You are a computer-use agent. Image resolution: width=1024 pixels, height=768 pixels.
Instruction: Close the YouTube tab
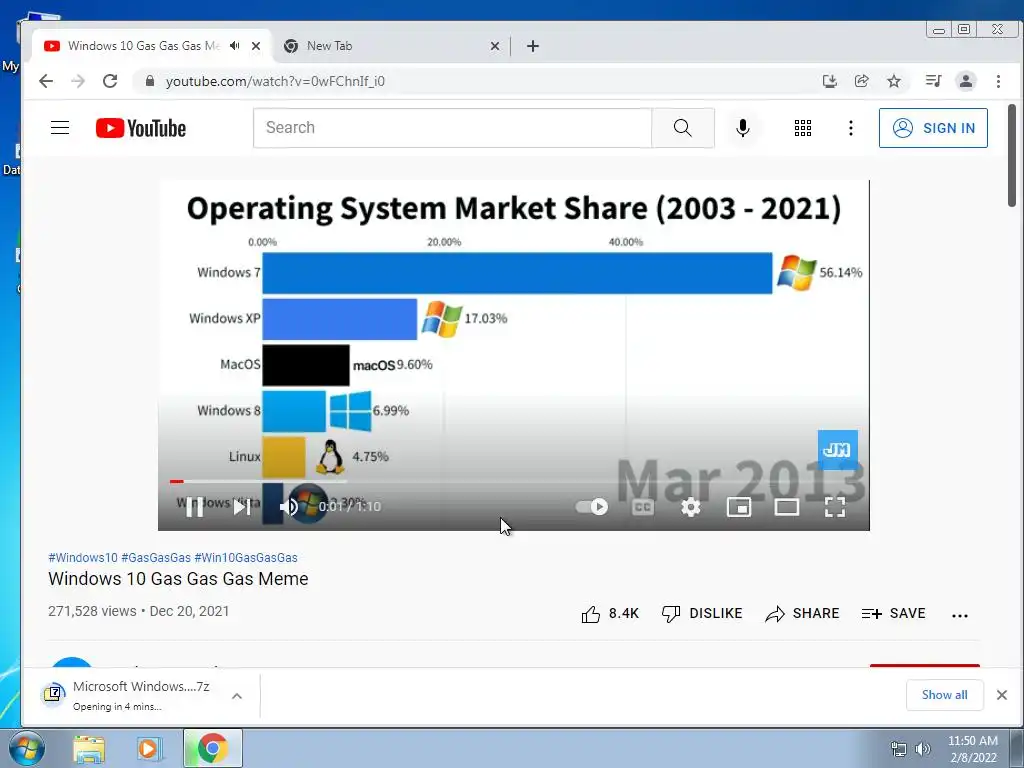[x=256, y=46]
